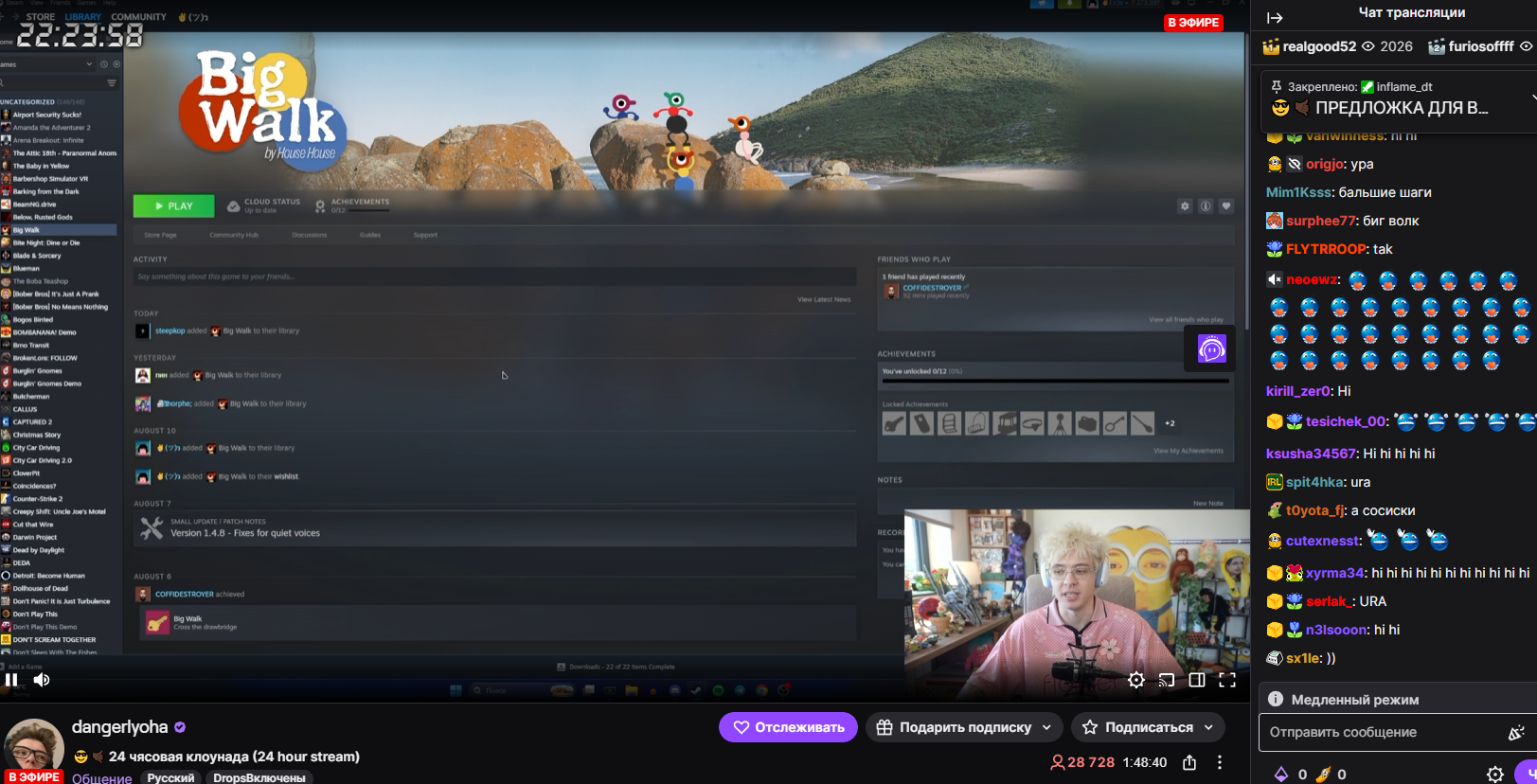
Task: Select the DropsВключены stream tag
Action: pyautogui.click(x=259, y=777)
